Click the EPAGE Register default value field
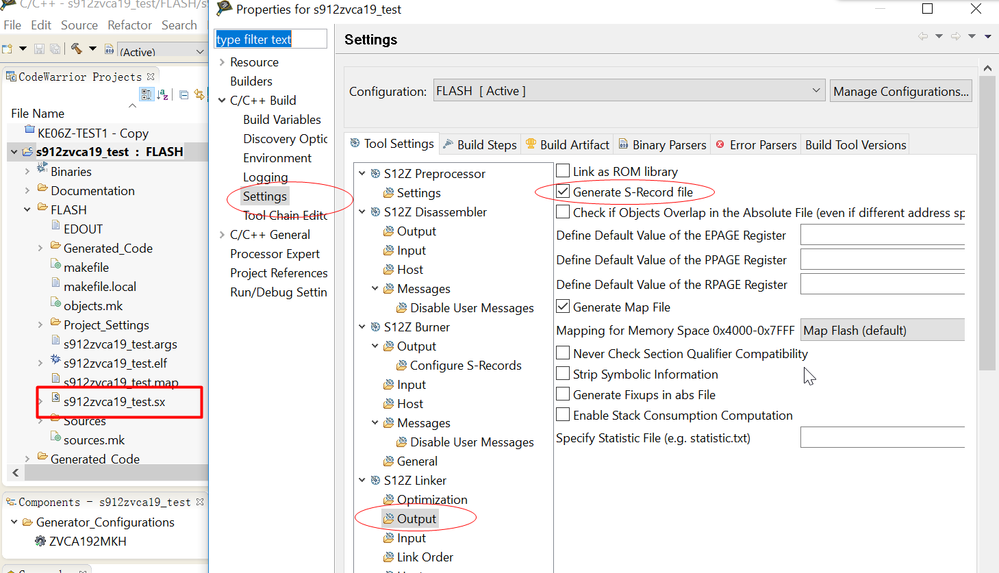This screenshot has width=999, height=573. [x=882, y=236]
